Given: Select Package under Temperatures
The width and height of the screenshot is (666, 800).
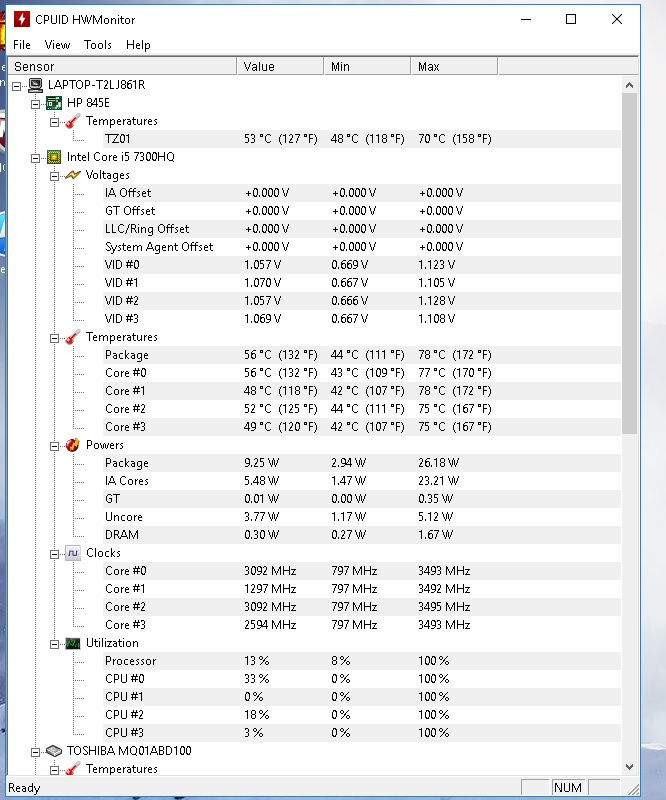Looking at the screenshot, I should point(362,355).
